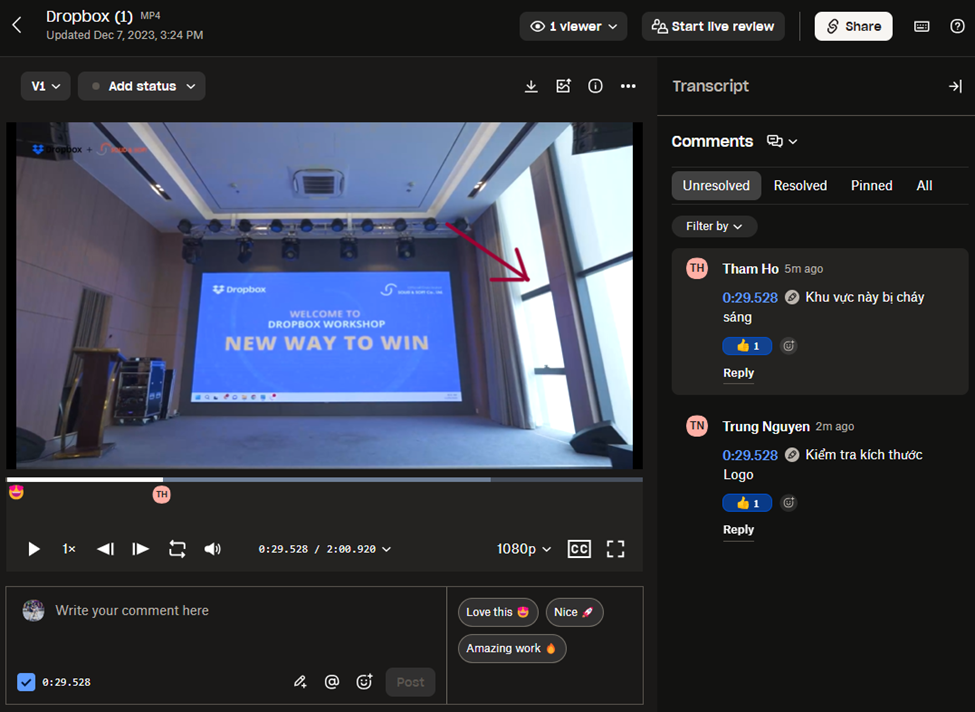Download the video file
This screenshot has width=975, height=712.
pos(531,86)
